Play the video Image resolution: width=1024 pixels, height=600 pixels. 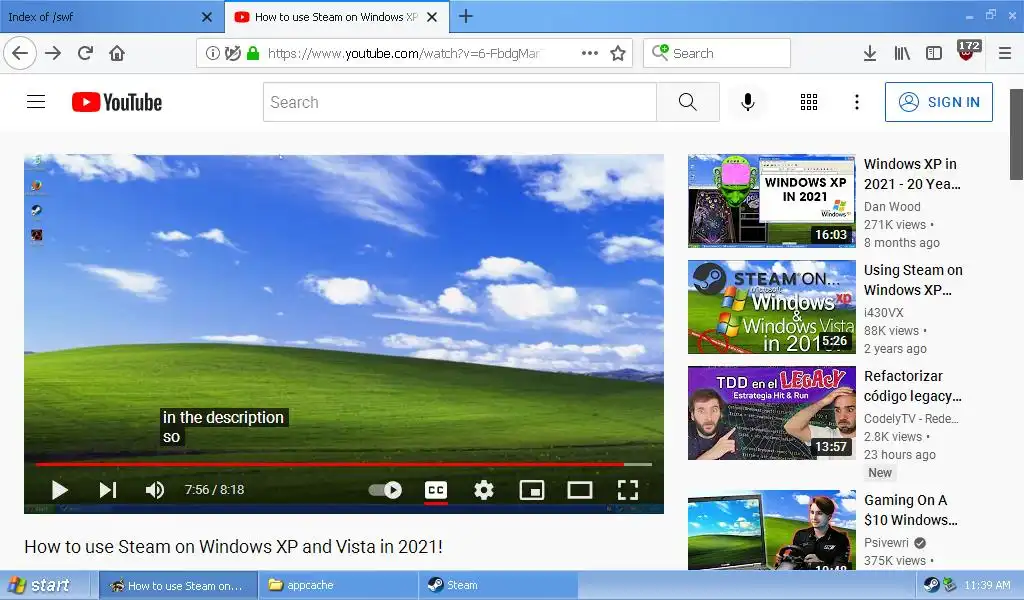point(59,490)
